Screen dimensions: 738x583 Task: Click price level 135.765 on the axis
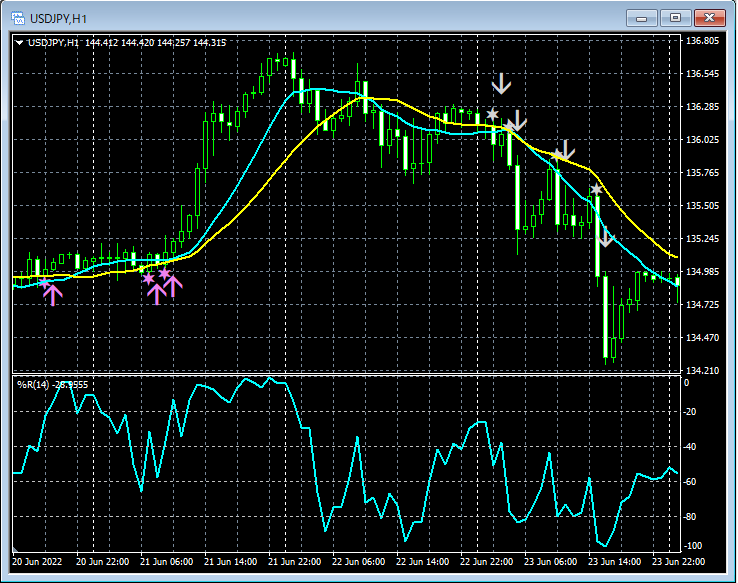click(702, 173)
